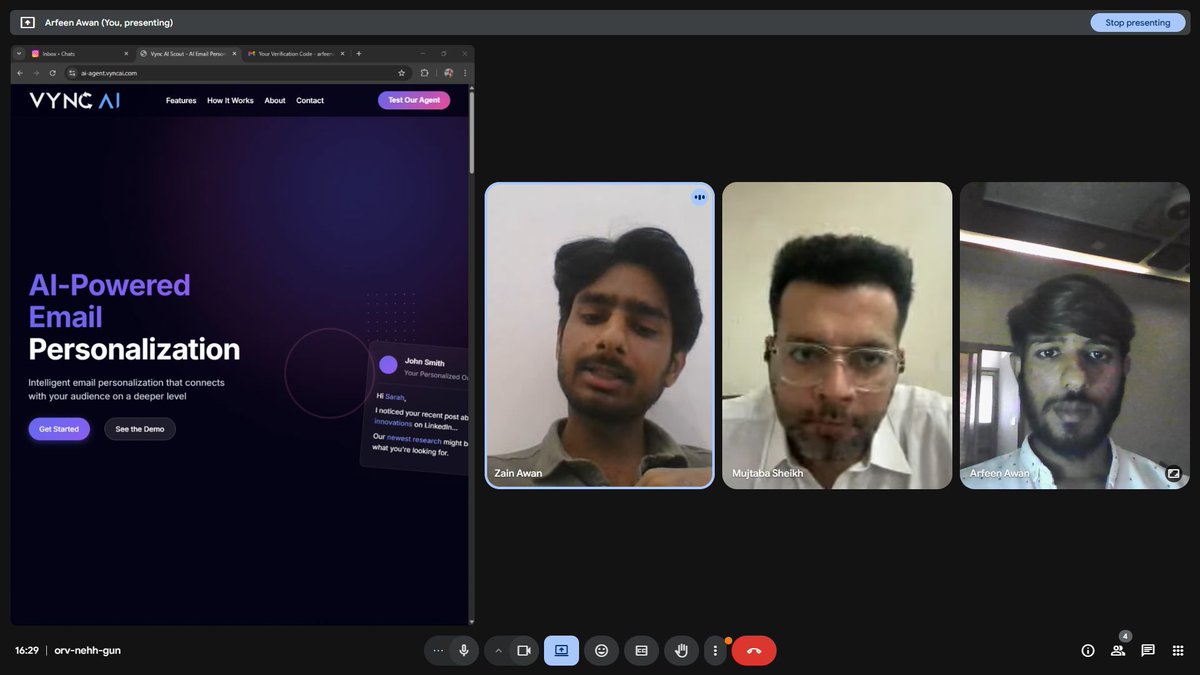This screenshot has width=1200, height=675.
Task: Open video settings via the camera chevron
Action: click(x=498, y=650)
